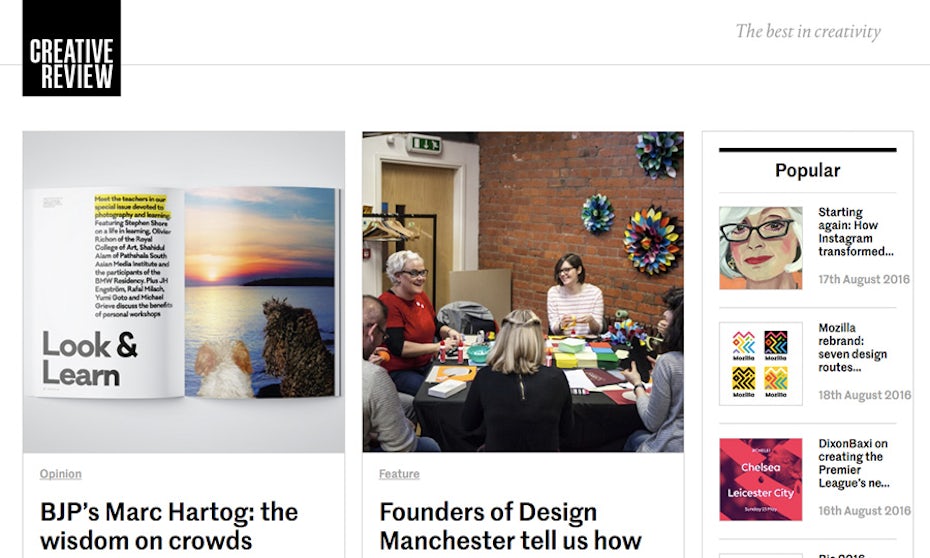Click the Creative Review logo

pos(71,48)
